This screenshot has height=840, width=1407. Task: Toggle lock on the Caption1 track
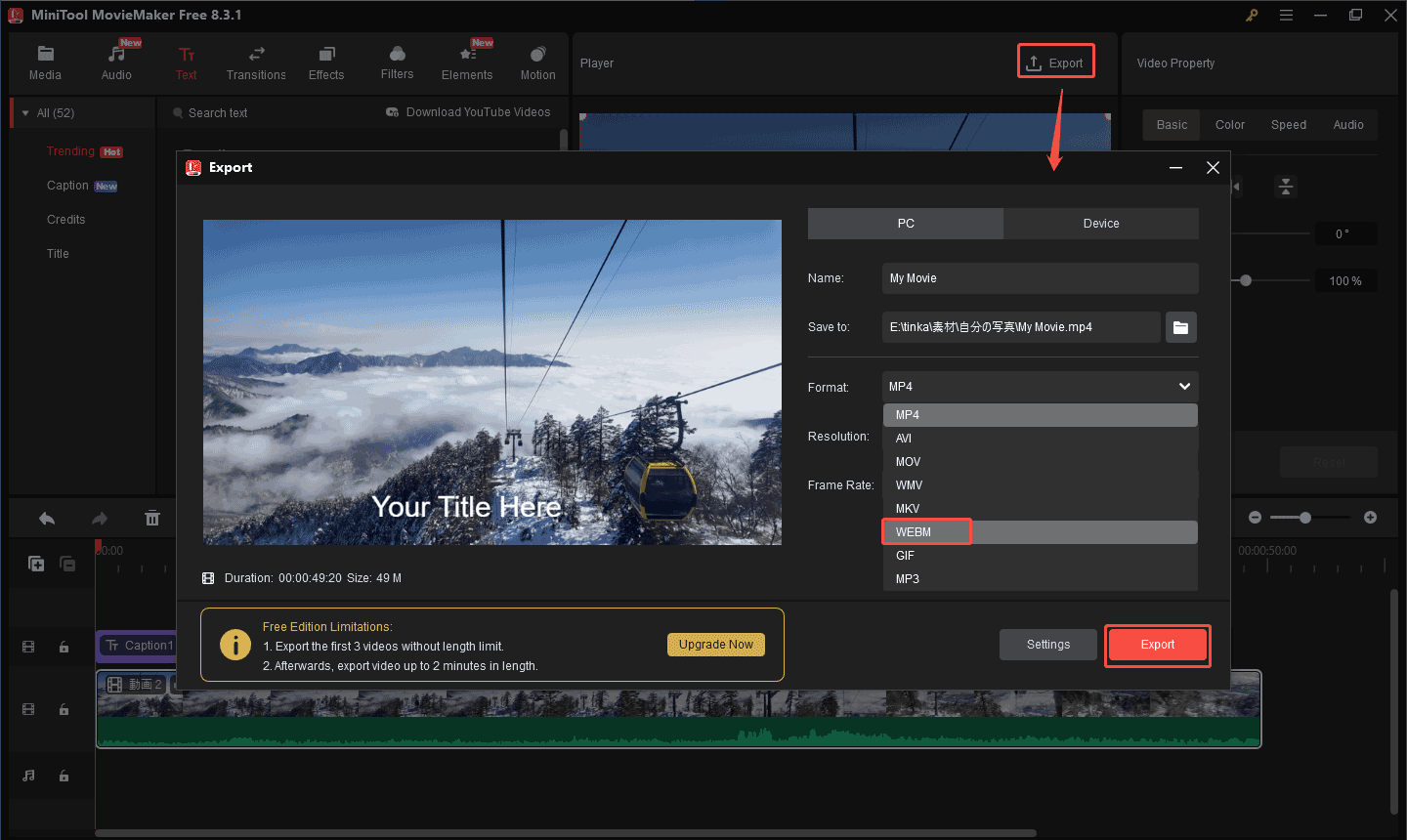pyautogui.click(x=64, y=647)
